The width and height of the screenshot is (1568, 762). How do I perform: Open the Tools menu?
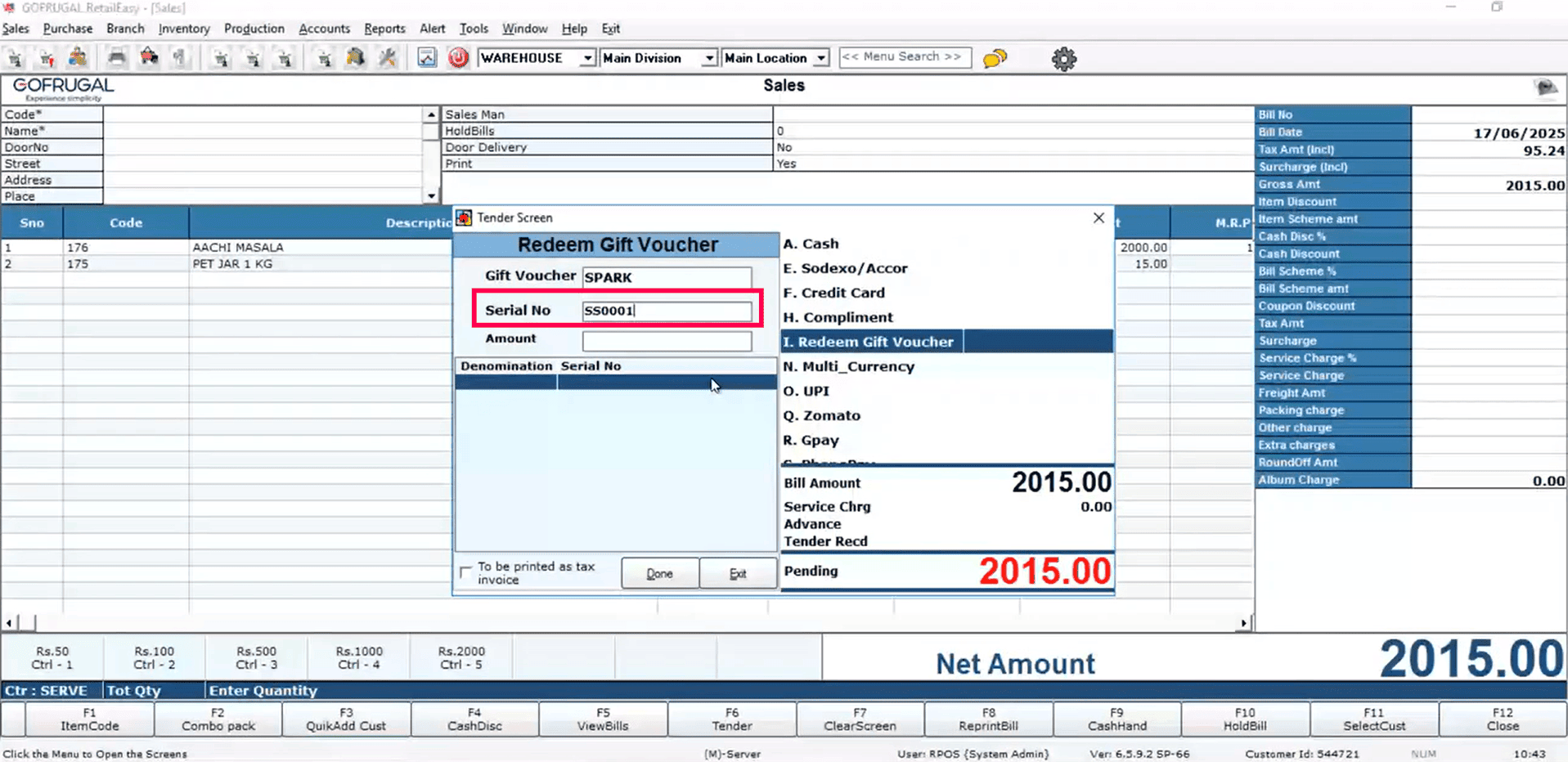click(474, 29)
